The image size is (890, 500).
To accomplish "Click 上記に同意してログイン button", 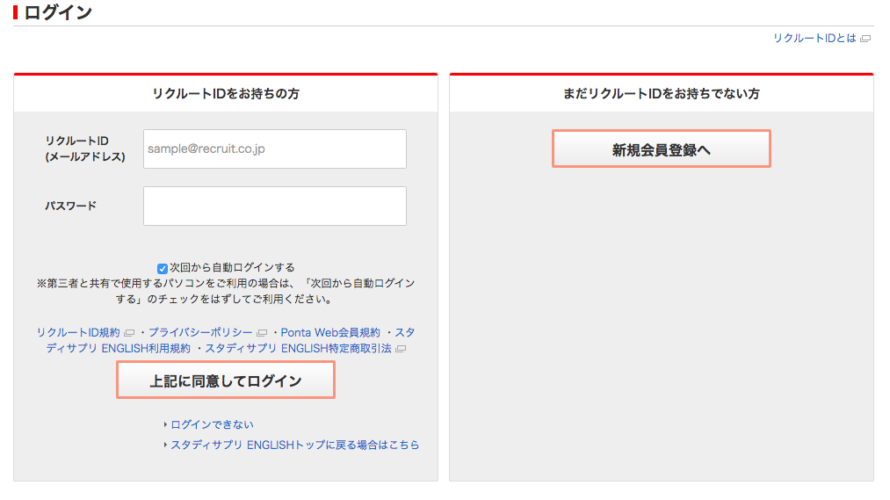I will pyautogui.click(x=226, y=380).
